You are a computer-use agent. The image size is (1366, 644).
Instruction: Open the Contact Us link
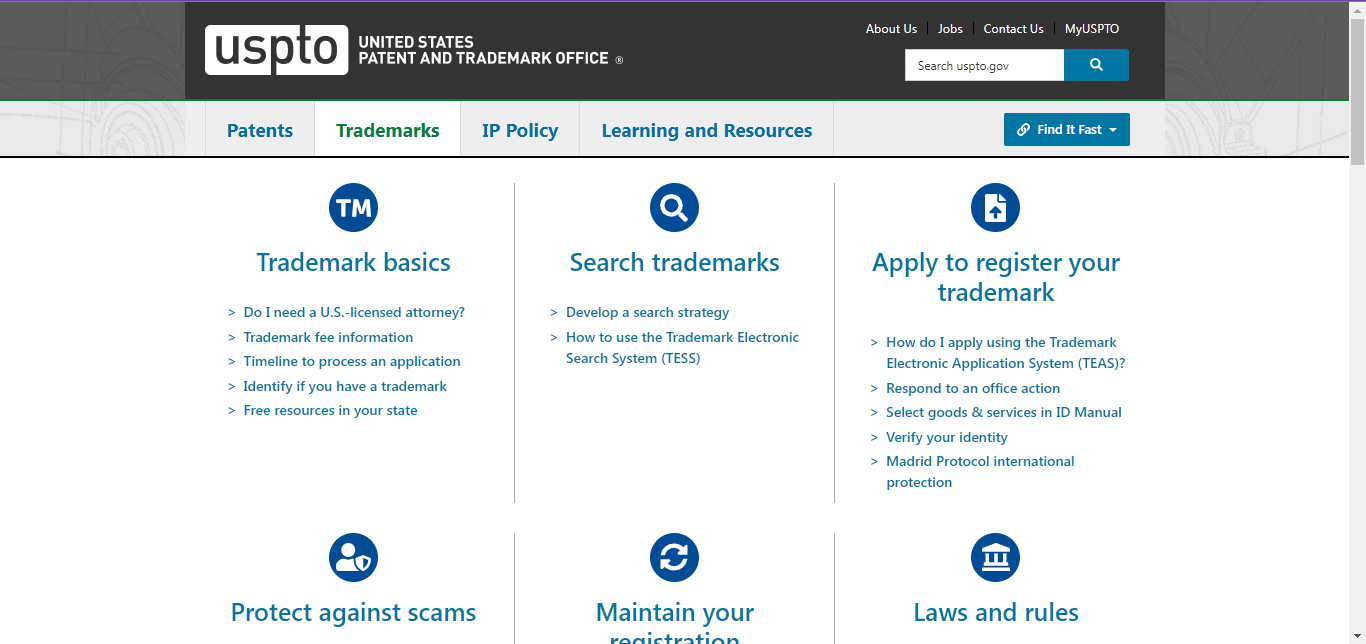tap(1013, 29)
